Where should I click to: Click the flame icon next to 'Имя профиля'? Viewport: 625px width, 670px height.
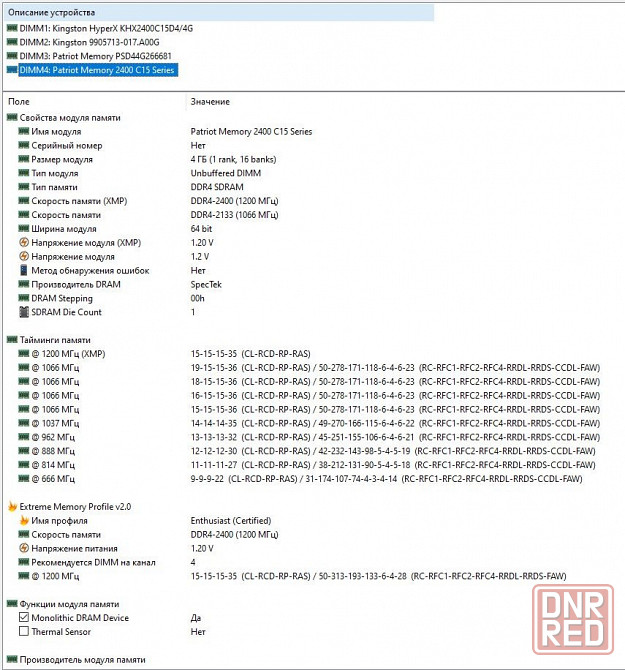pos(24,520)
